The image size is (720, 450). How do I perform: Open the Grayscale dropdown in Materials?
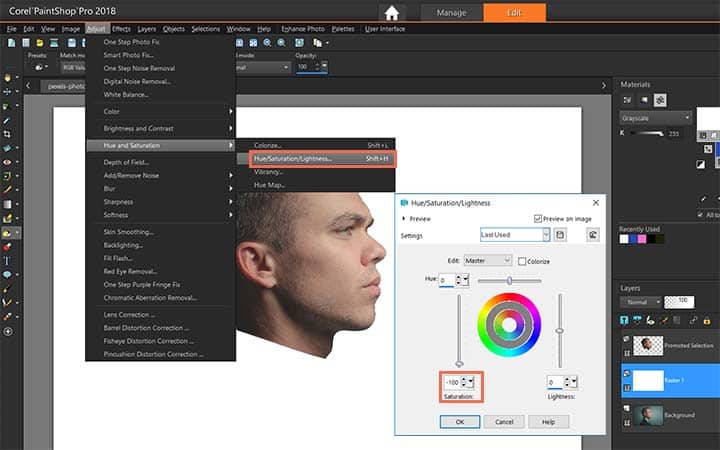pyautogui.click(x=655, y=118)
